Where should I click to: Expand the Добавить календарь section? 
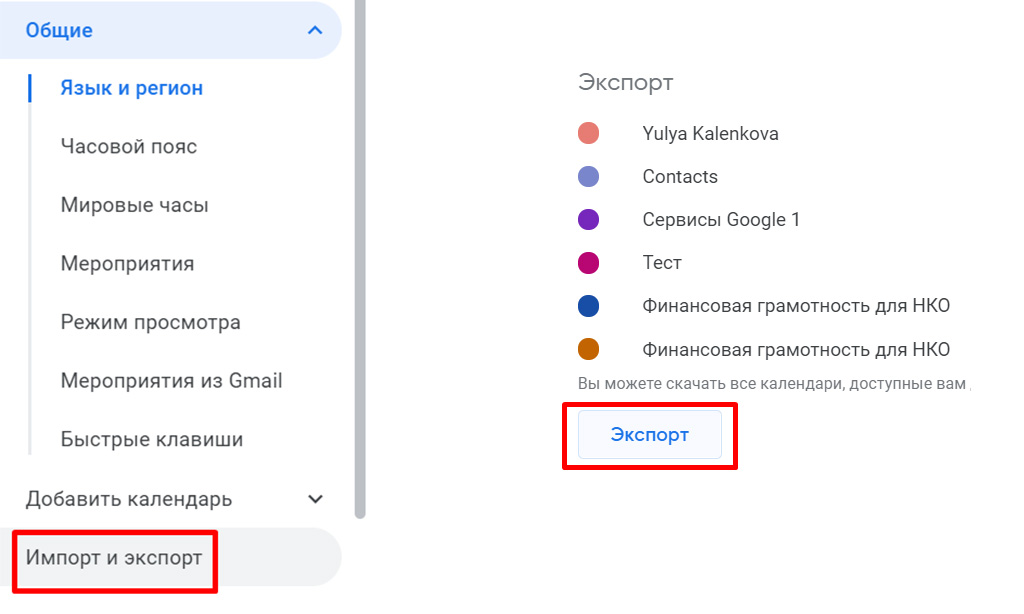point(314,498)
